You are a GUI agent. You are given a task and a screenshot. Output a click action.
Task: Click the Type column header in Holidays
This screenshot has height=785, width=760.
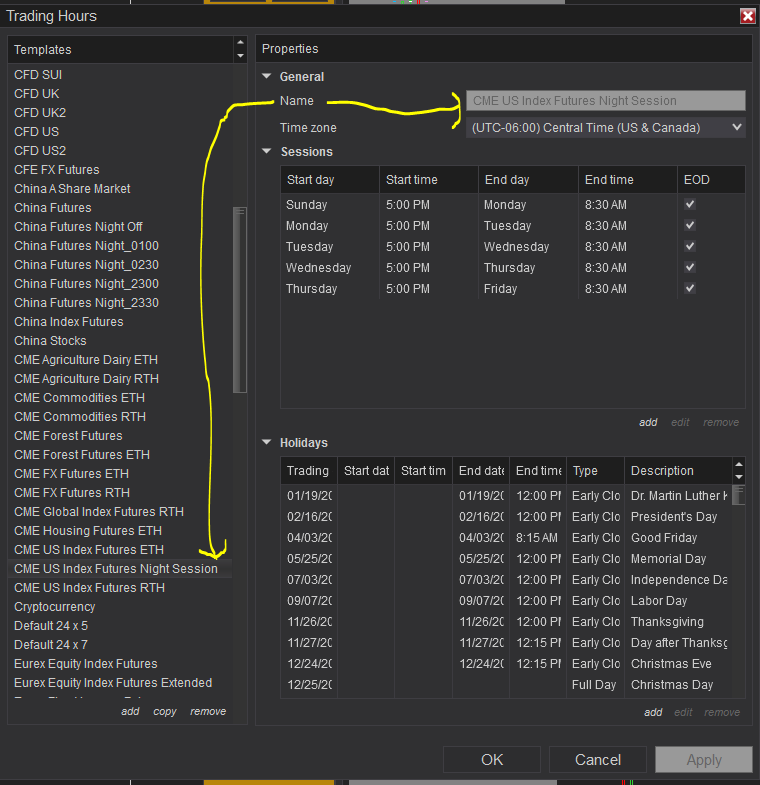[x=595, y=471]
